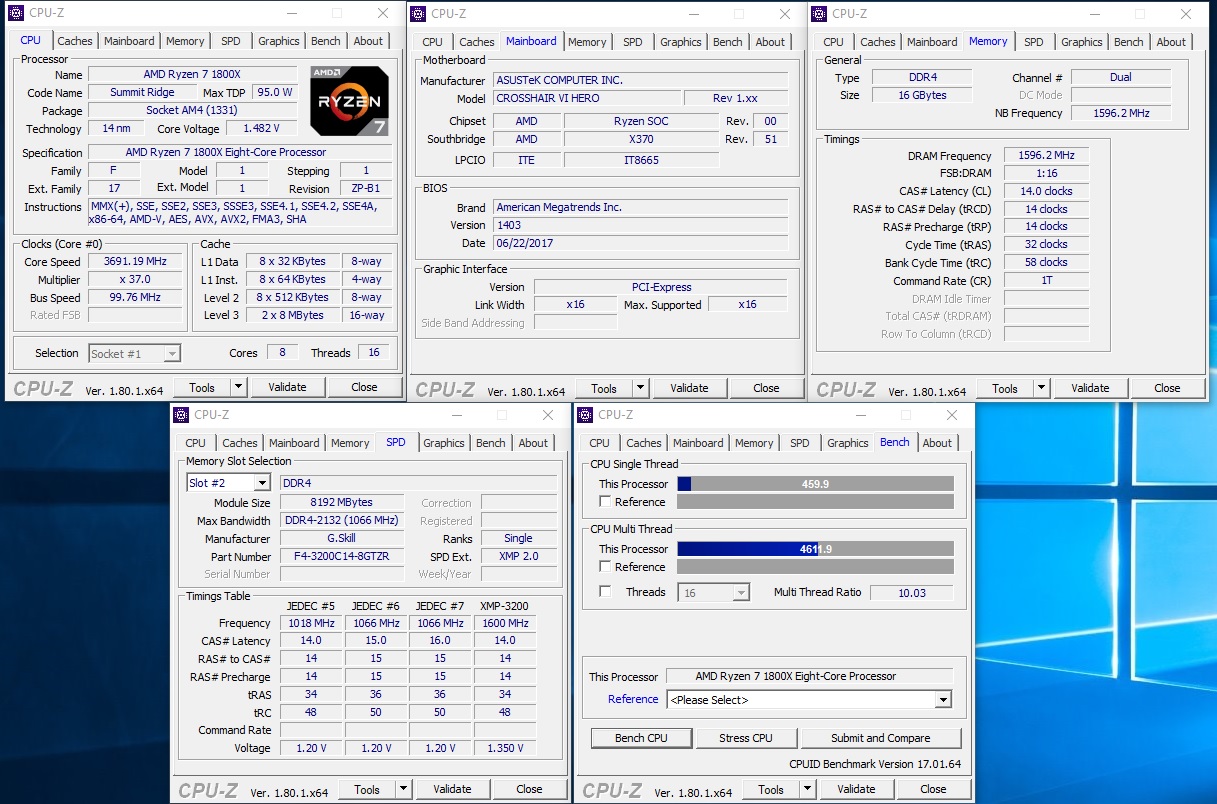Click Validate in the CPU window
Image resolution: width=1217 pixels, height=804 pixels.
tap(288, 387)
